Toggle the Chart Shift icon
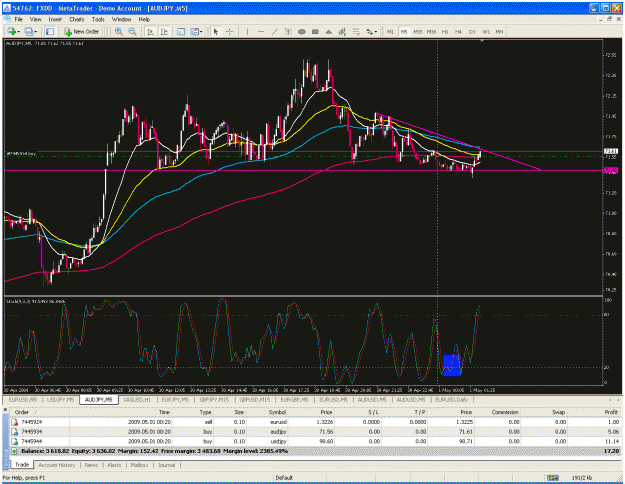Screen dimensions: 625x484 point(164,31)
